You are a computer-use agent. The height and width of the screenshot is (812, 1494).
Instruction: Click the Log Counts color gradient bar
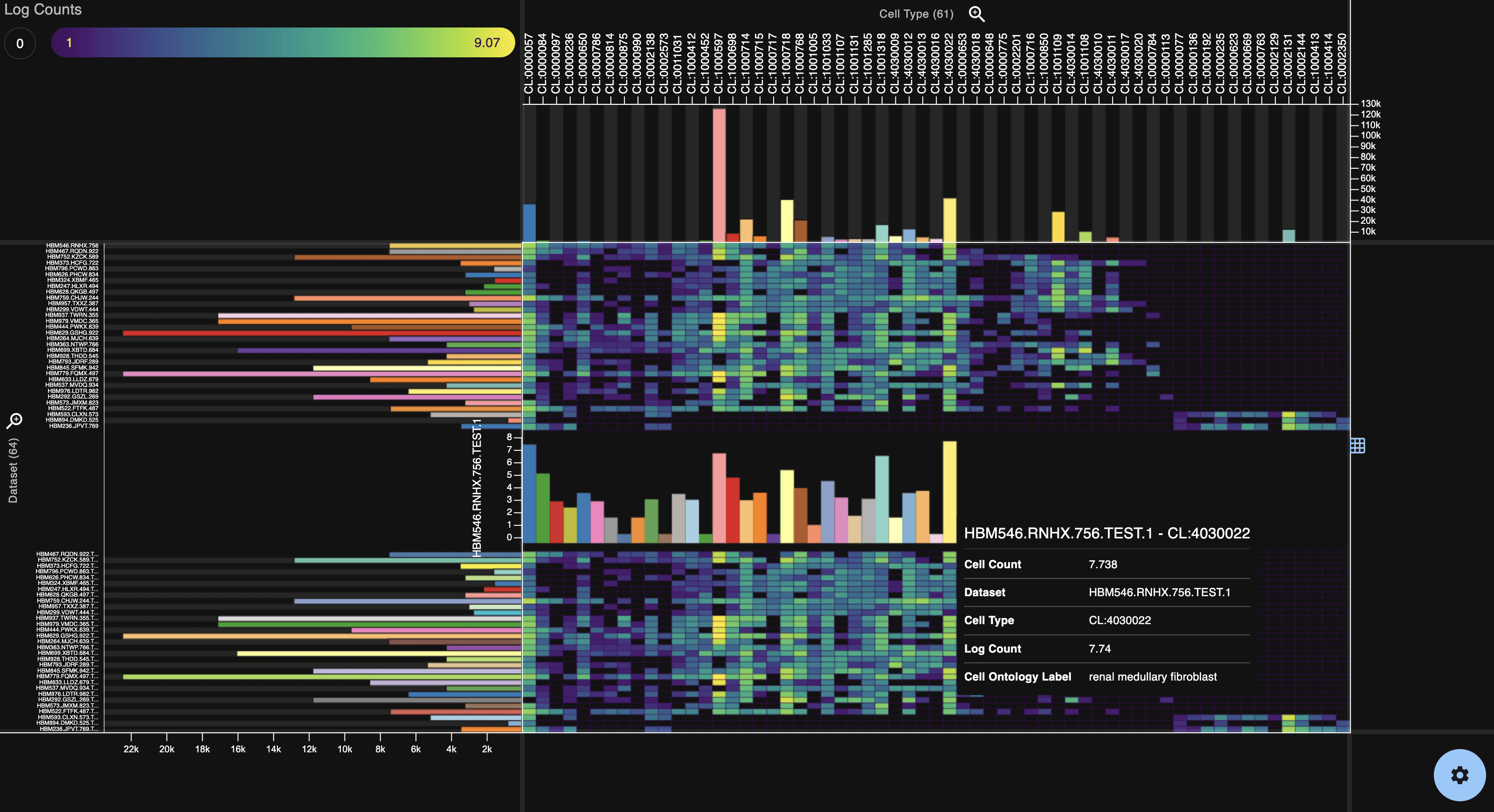point(283,43)
